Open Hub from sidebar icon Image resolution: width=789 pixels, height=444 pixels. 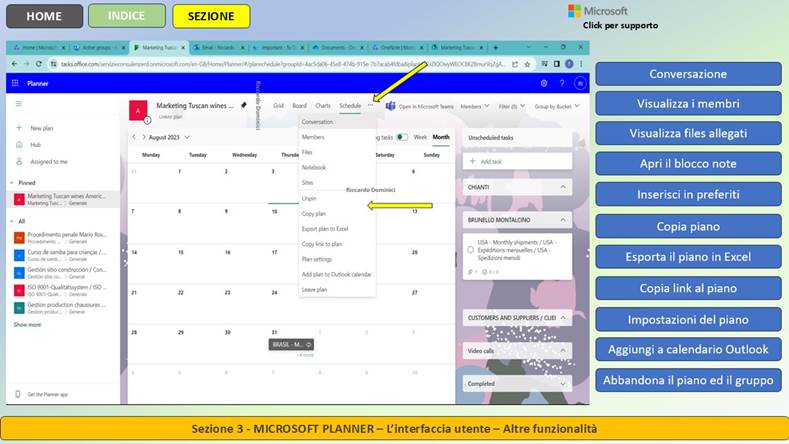click(x=19, y=144)
